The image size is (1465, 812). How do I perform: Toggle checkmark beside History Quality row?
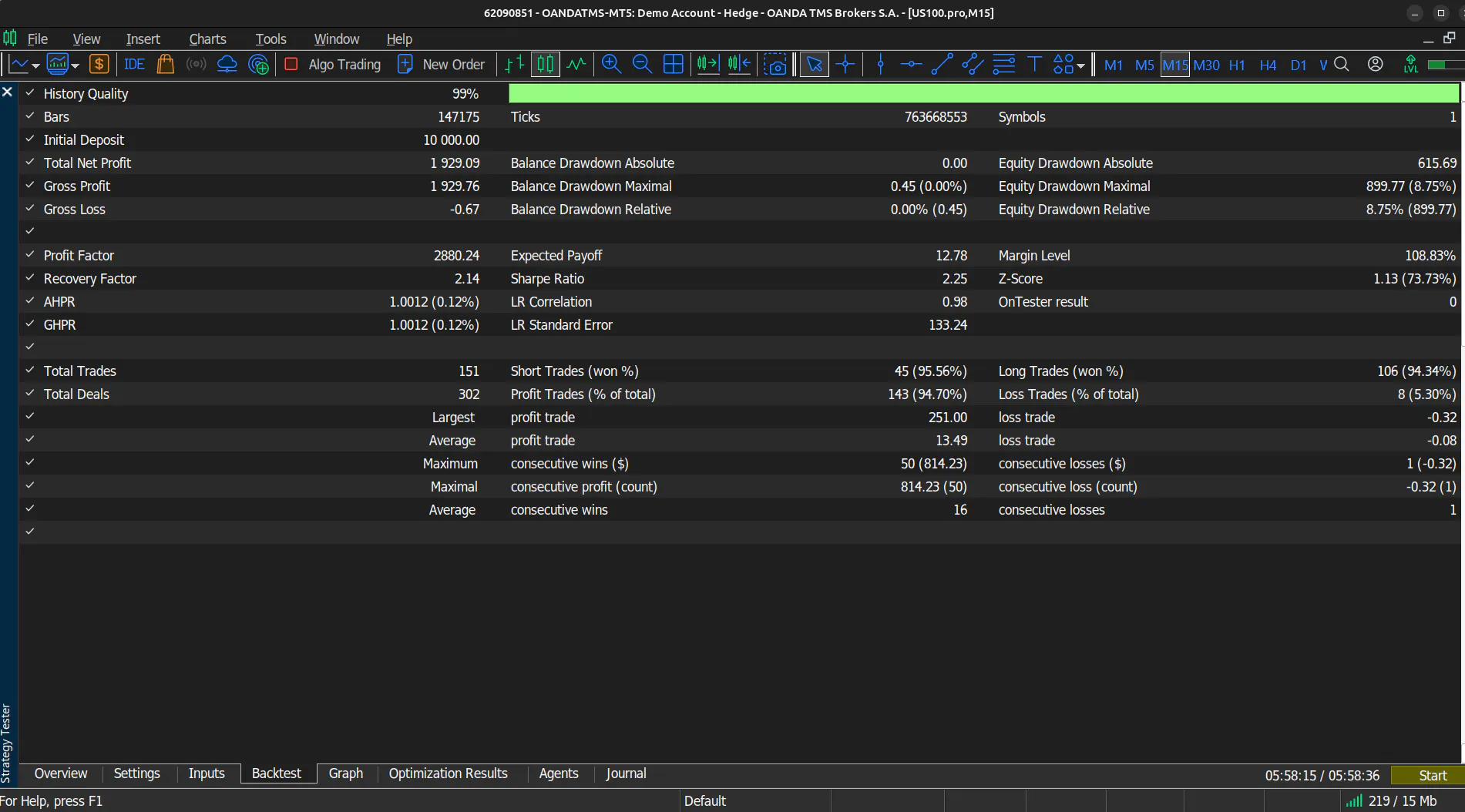(30, 92)
